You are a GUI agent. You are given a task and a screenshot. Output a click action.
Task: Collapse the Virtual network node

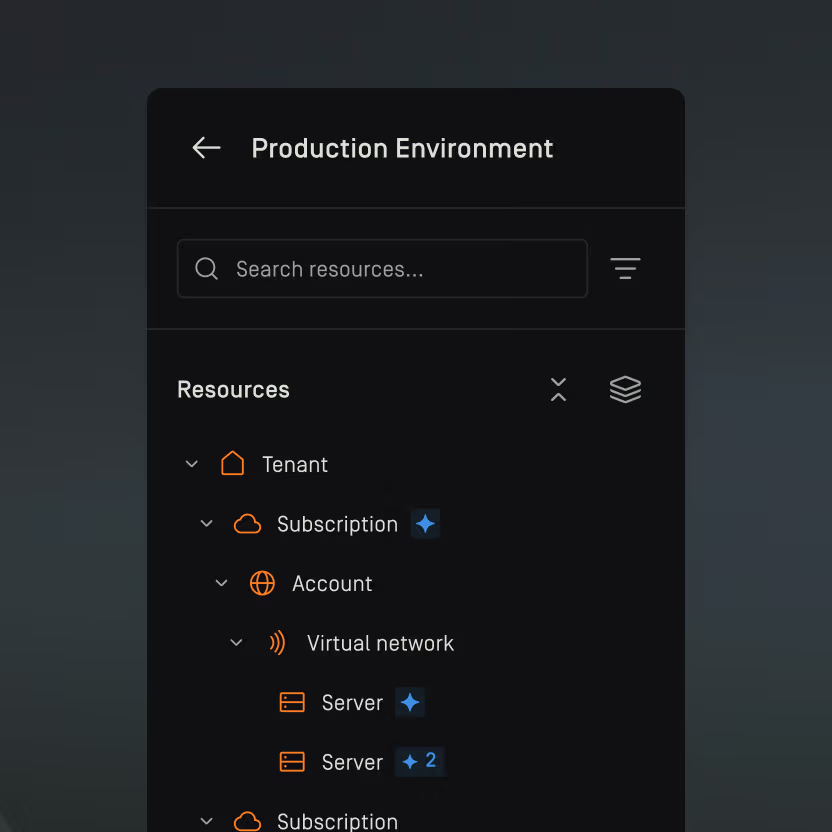236,643
